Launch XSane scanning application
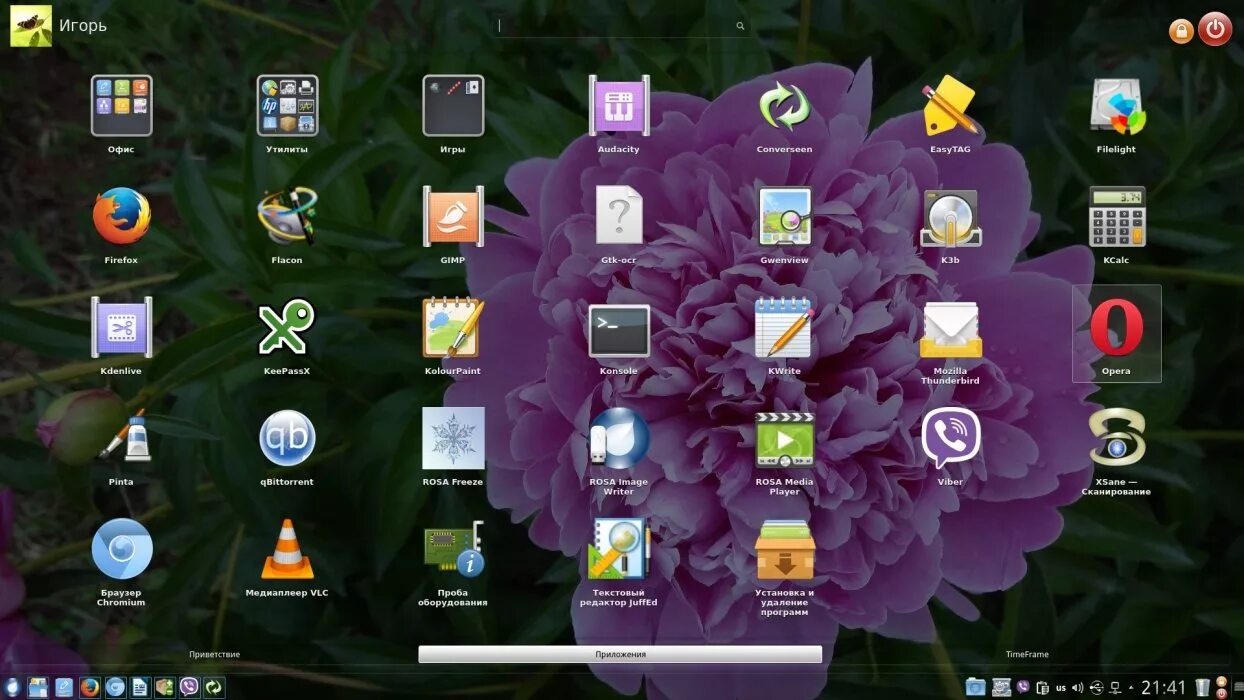 point(1116,438)
